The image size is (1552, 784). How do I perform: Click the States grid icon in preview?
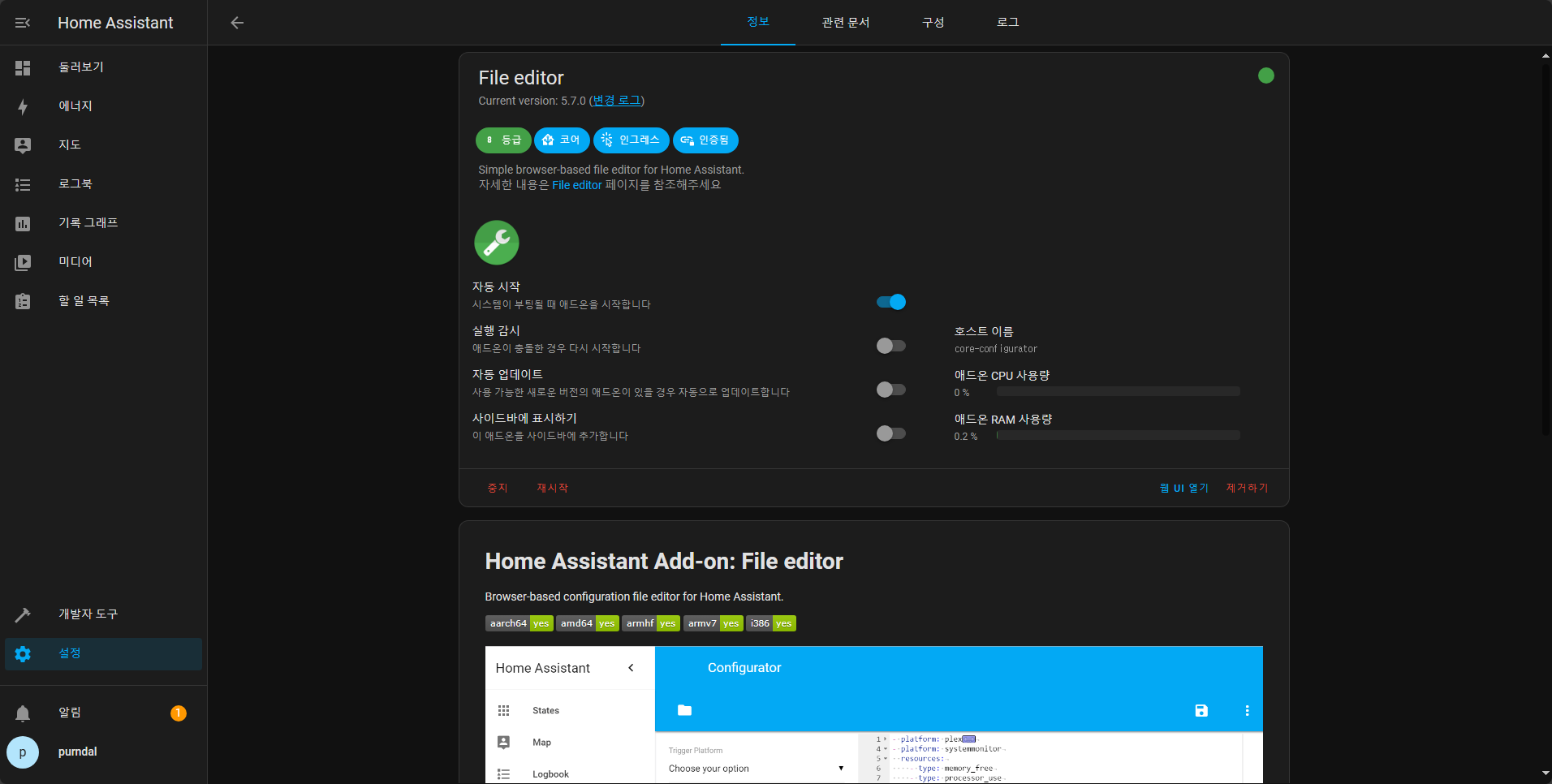503,710
